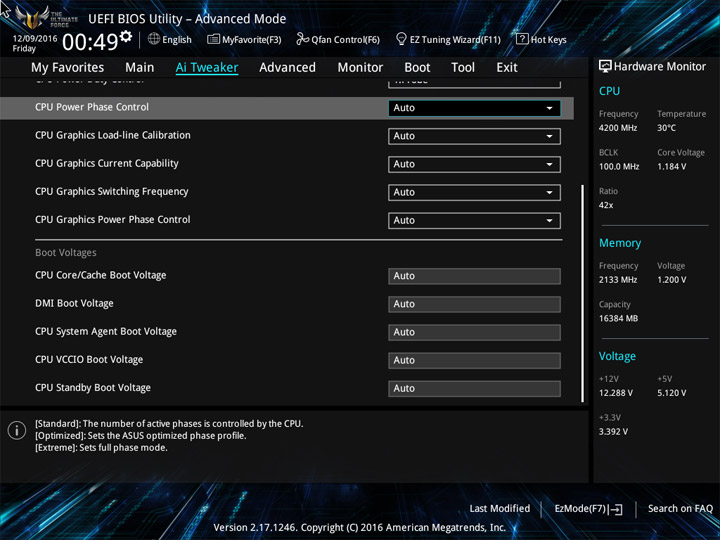Open the Tool tab
The width and height of the screenshot is (720, 540).
pyautogui.click(x=463, y=68)
